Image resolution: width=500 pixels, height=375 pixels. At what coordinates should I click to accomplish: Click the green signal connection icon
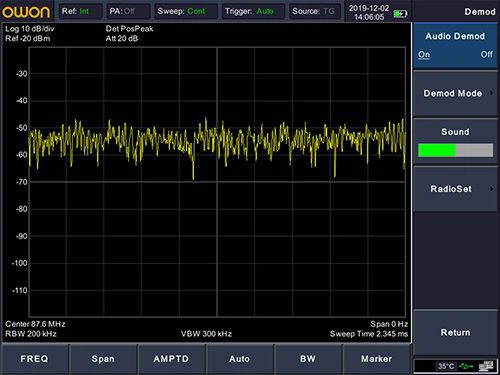click(466, 366)
